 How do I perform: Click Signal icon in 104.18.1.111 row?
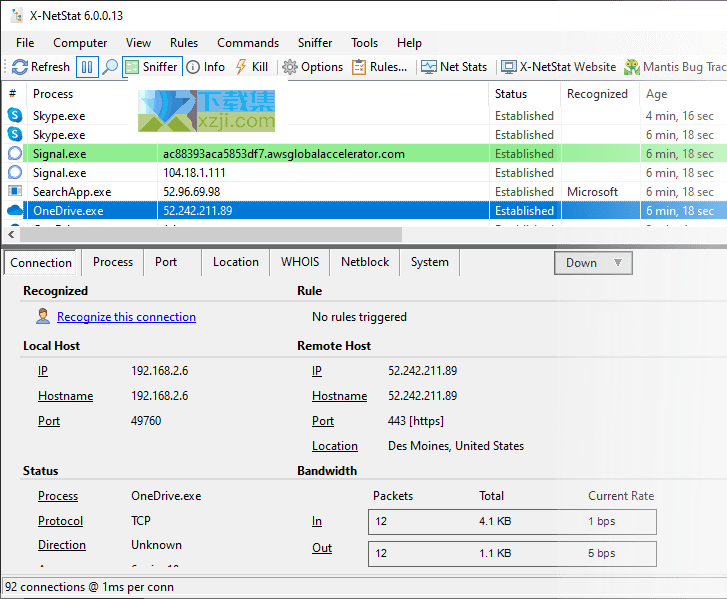pyautogui.click(x=15, y=172)
